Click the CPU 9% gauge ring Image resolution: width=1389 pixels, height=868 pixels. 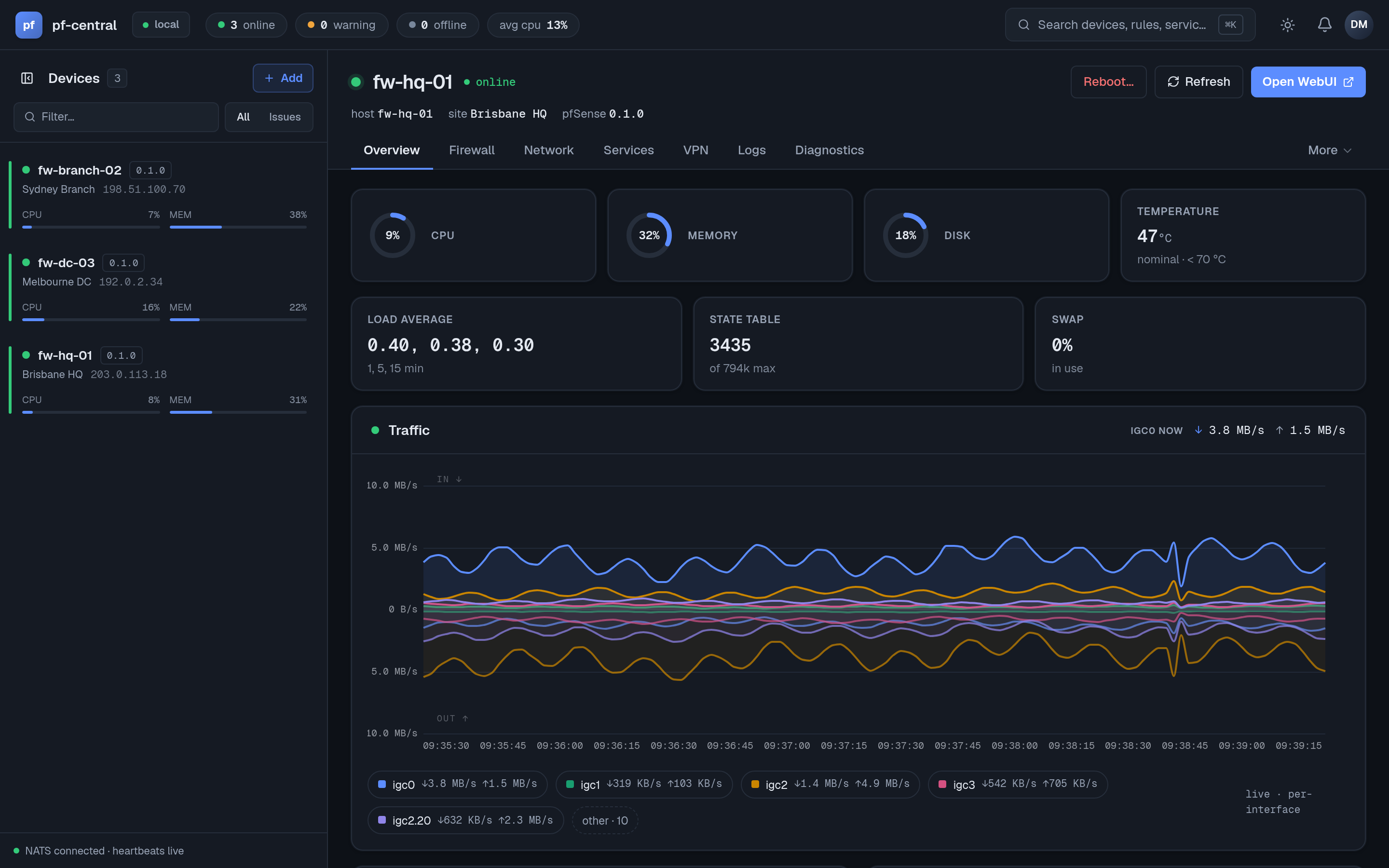tap(393, 235)
